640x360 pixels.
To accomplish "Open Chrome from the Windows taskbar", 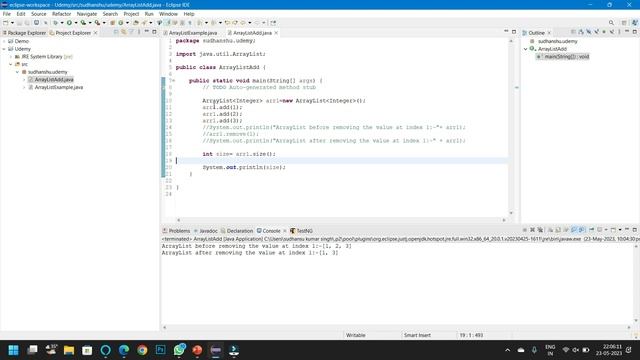I will click(142, 350).
